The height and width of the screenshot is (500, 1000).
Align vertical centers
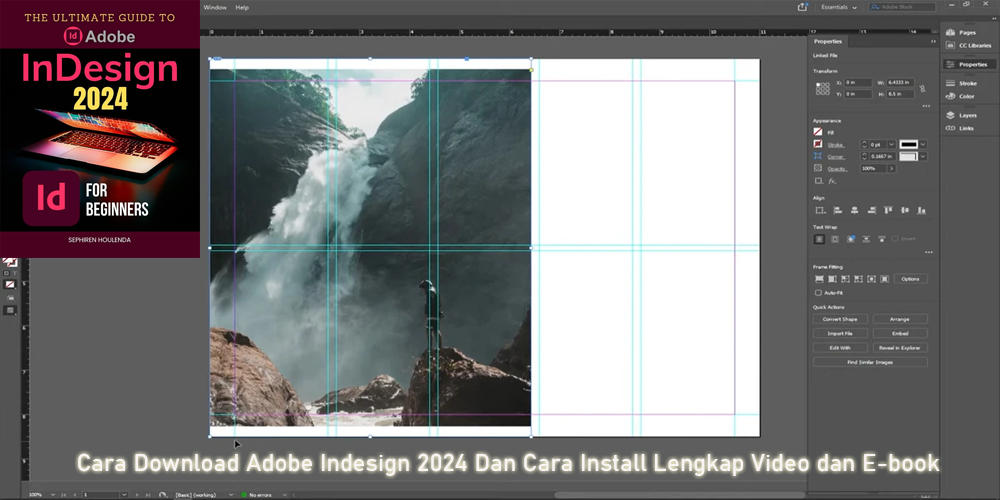coord(904,210)
